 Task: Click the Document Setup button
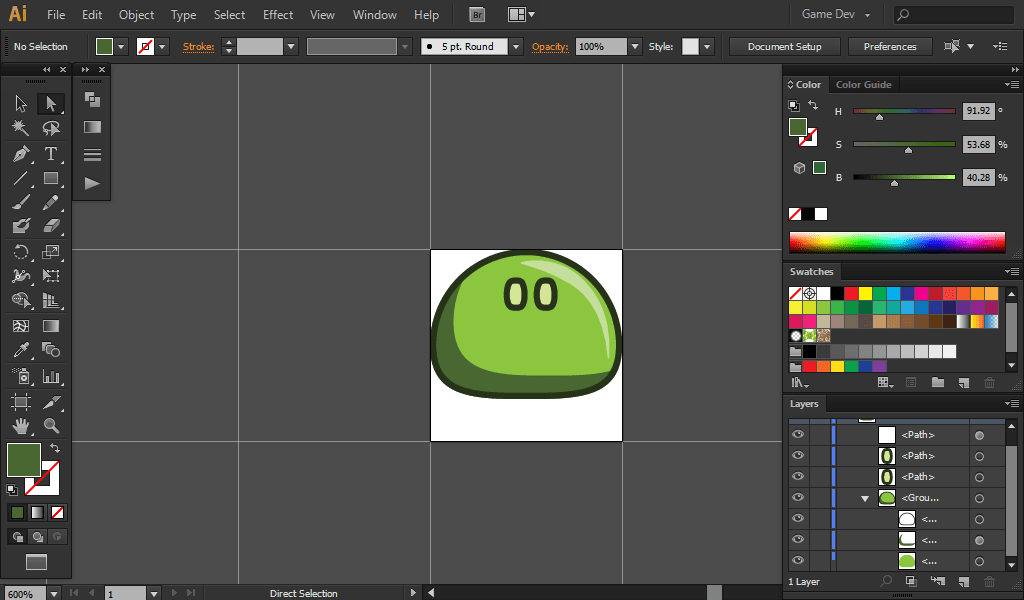pyautogui.click(x=784, y=47)
